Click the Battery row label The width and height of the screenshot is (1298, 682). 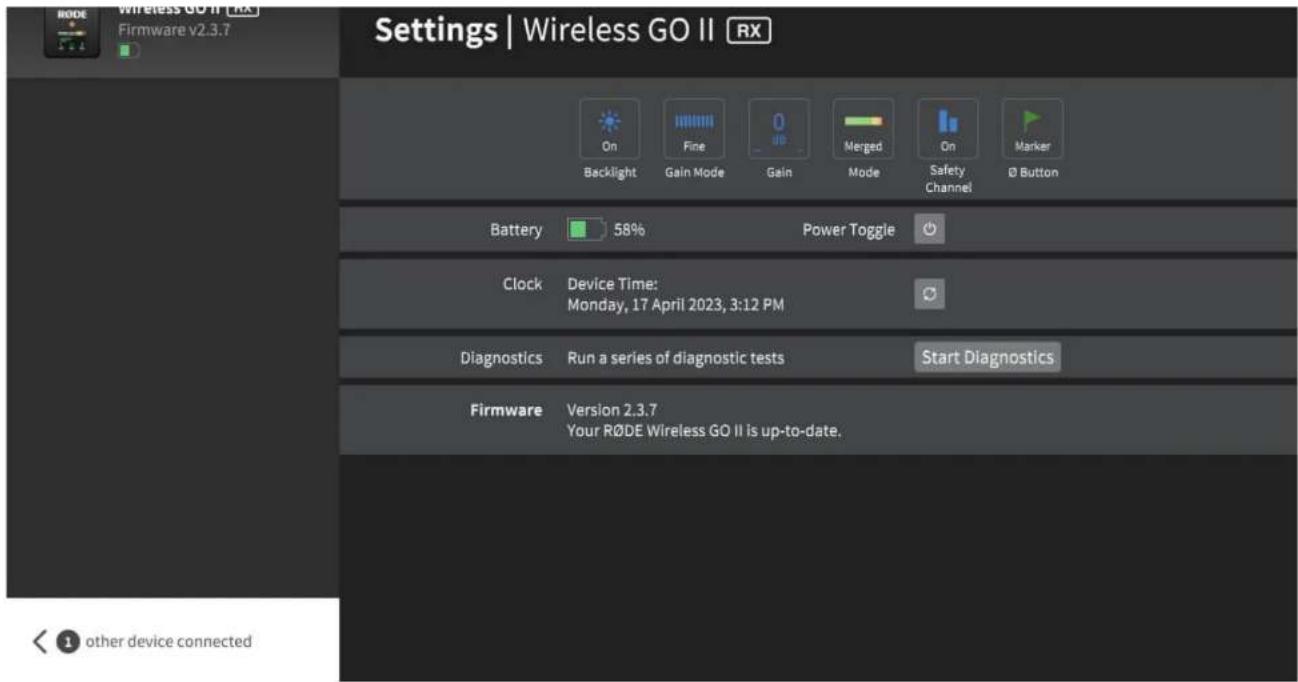pos(516,231)
